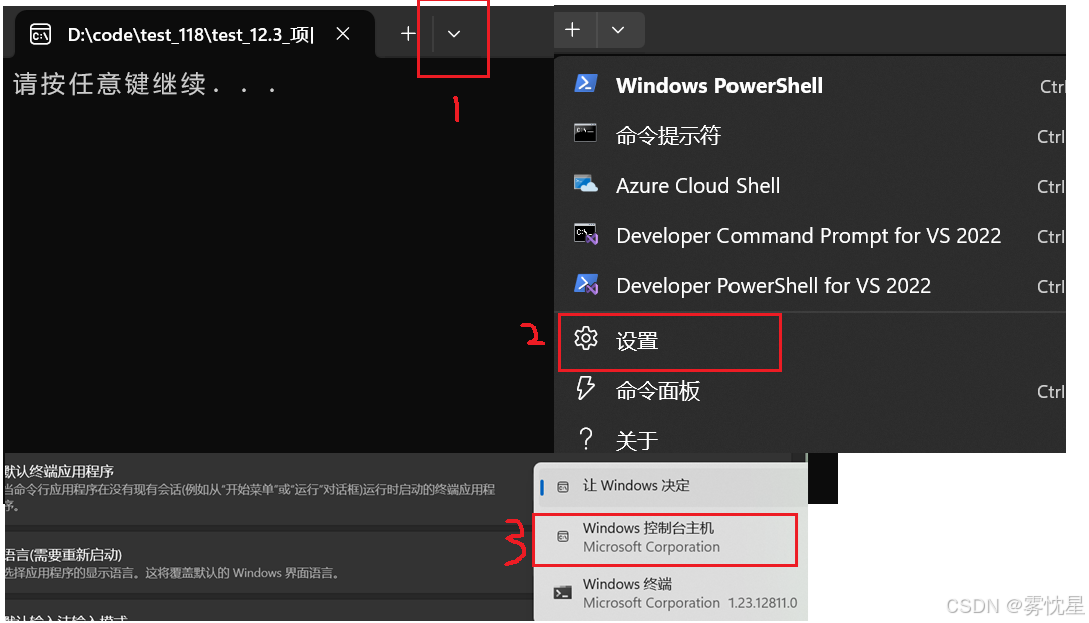Launch Windows PowerShell profile
The width and height of the screenshot is (1089, 623).
pyautogui.click(x=810, y=85)
